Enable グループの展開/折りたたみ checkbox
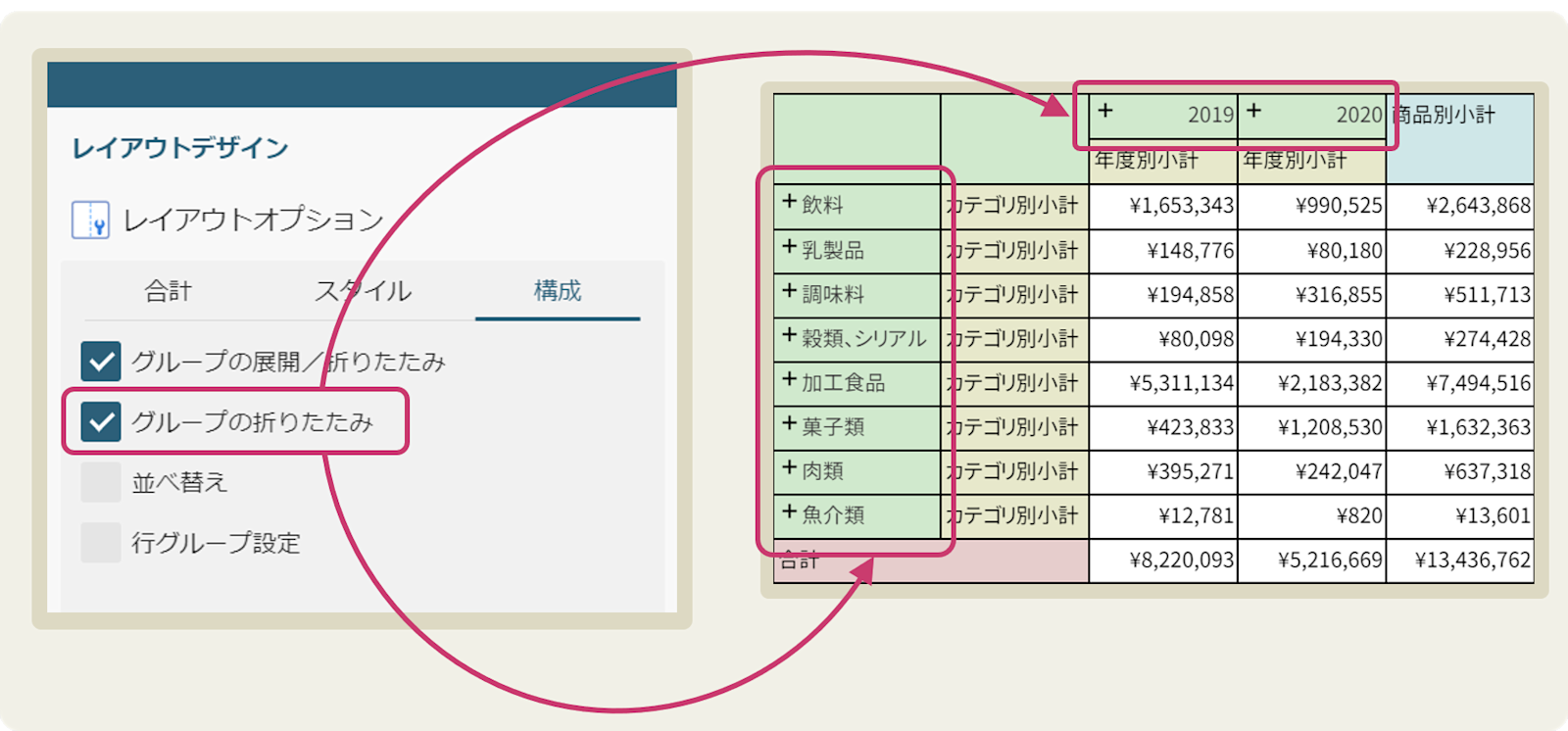This screenshot has width=1568, height=731. (x=101, y=362)
